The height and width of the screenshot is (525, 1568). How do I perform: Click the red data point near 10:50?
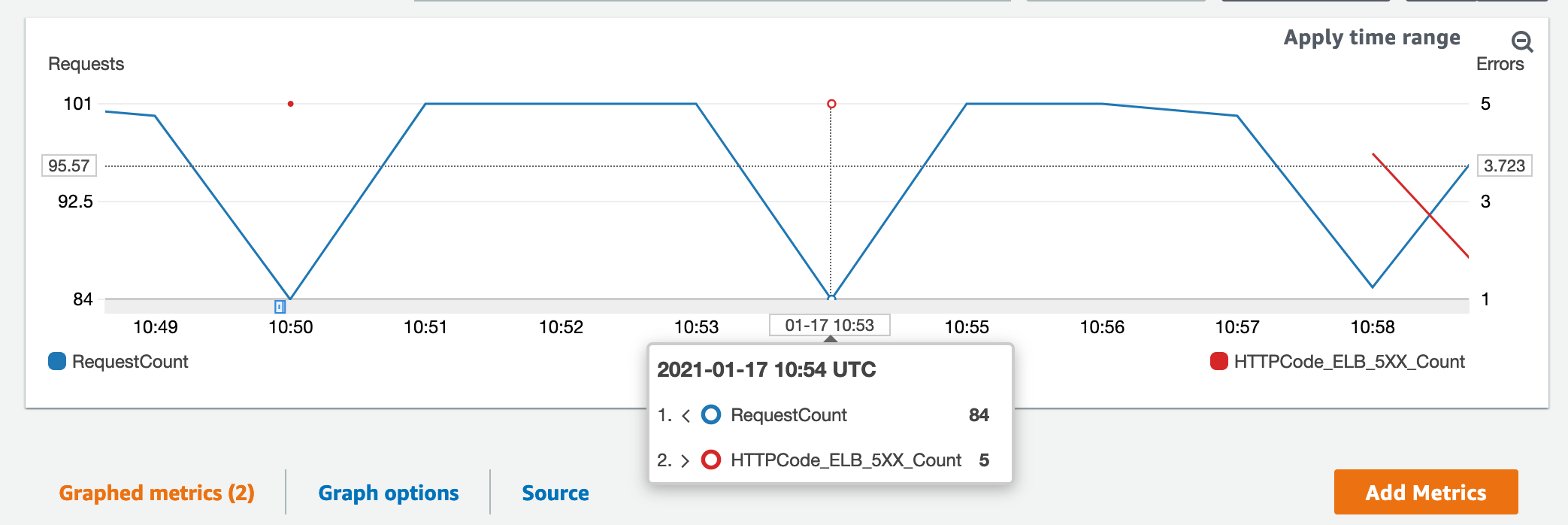[290, 104]
